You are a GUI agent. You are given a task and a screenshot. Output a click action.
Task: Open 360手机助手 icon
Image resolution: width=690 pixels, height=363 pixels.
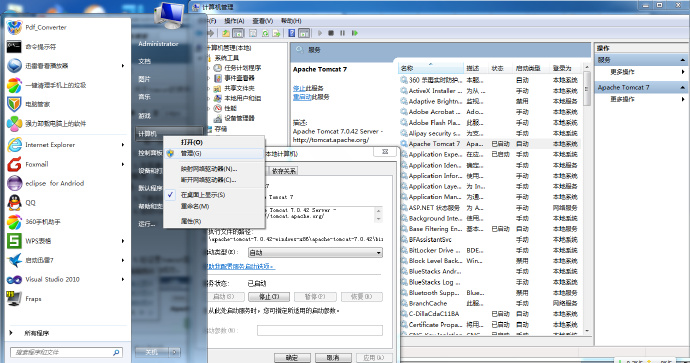tap(14, 222)
